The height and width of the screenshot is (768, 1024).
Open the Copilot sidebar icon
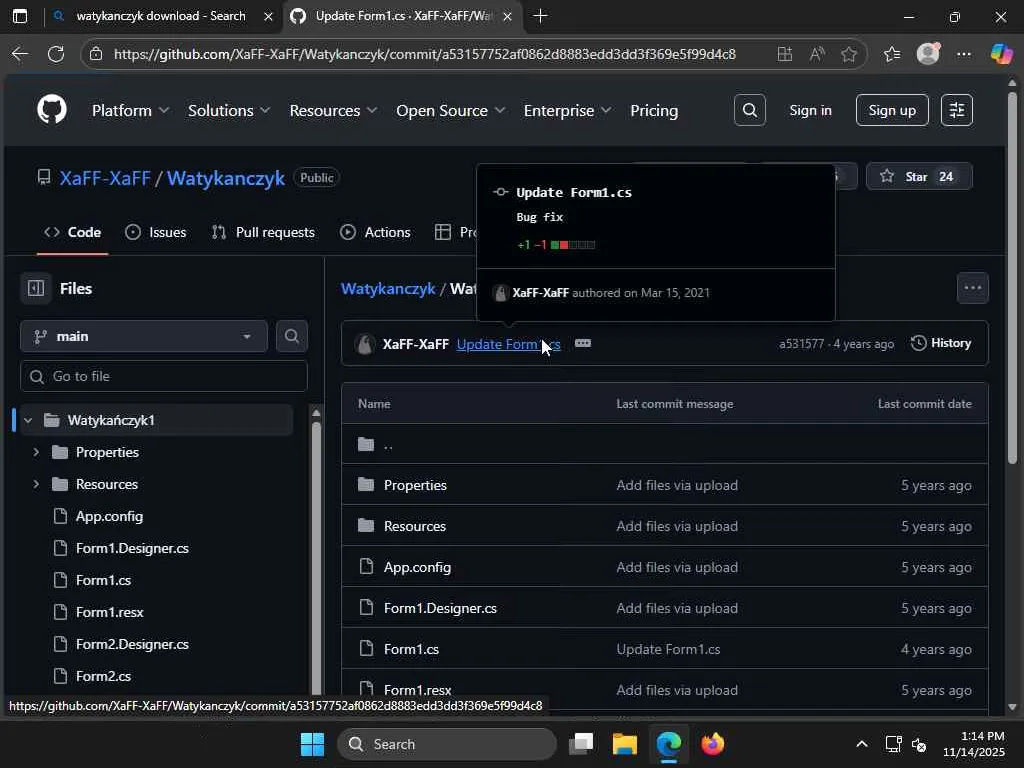pyautogui.click(x=1000, y=54)
